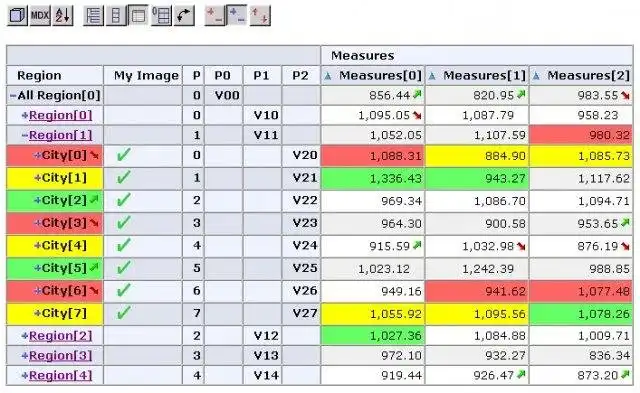Expand City[0] via its plus icon

[38, 155]
